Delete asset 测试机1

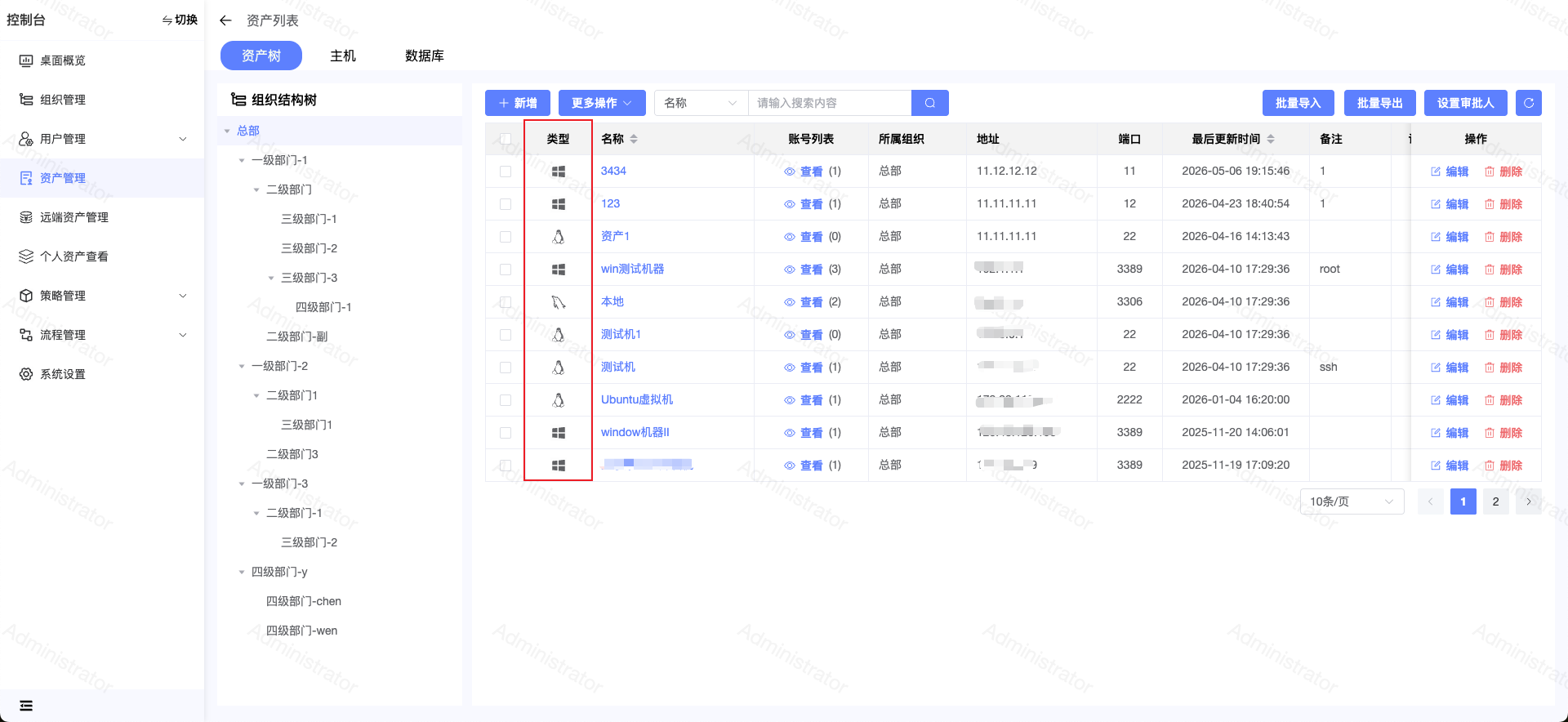coord(1503,335)
